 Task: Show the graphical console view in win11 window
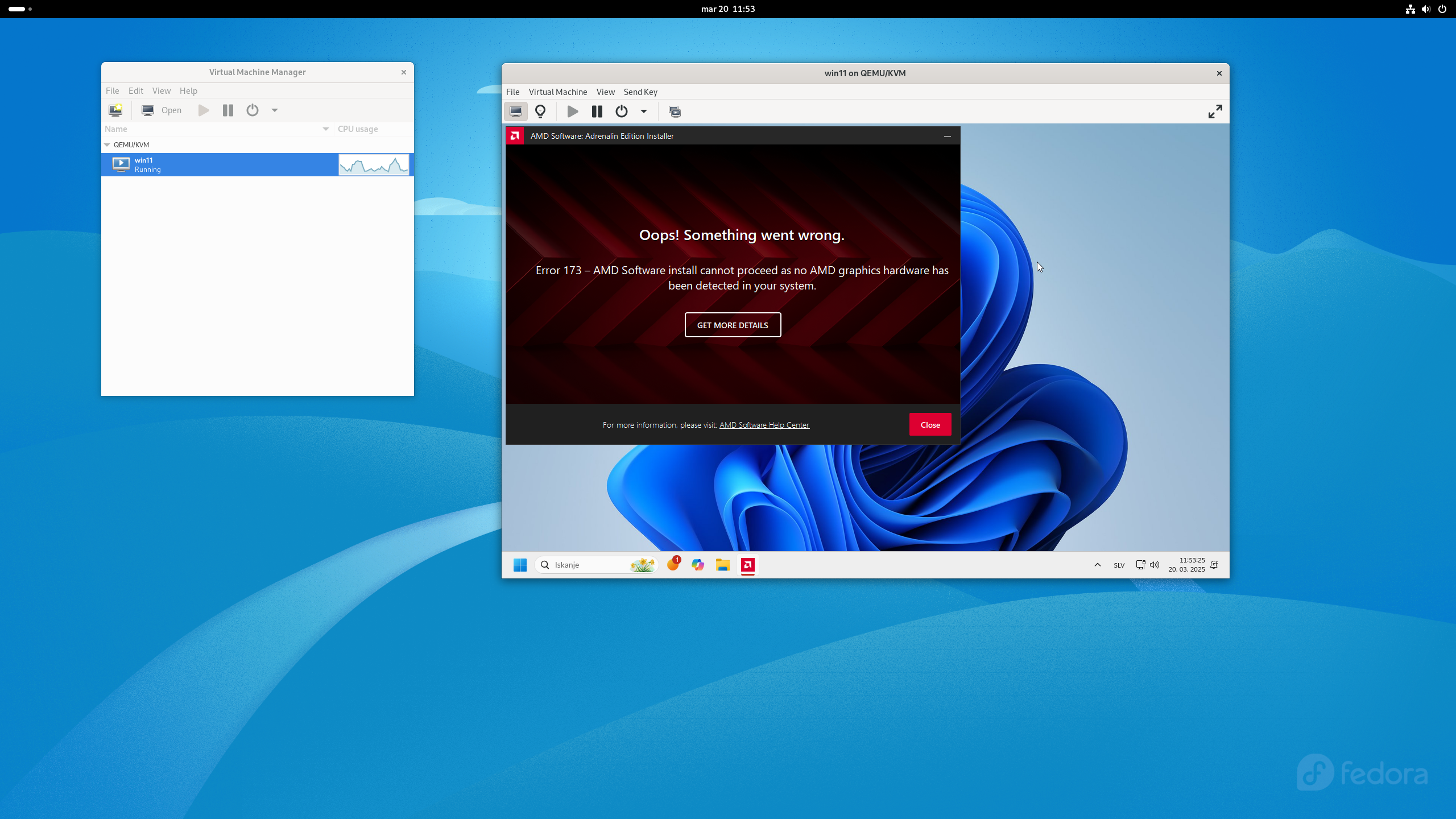click(x=516, y=111)
